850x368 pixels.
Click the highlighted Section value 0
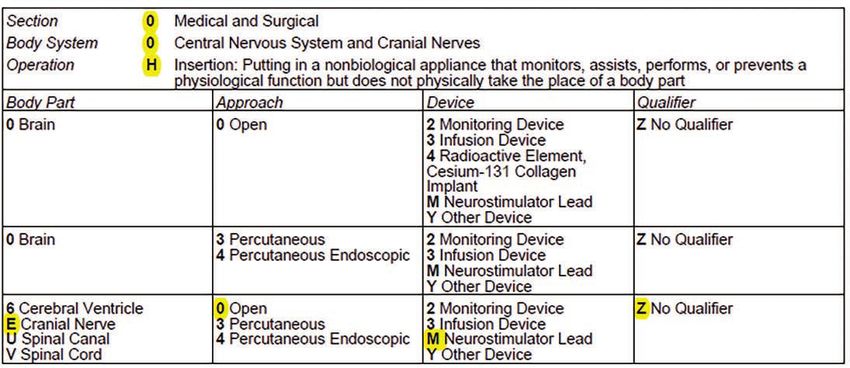click(x=150, y=21)
